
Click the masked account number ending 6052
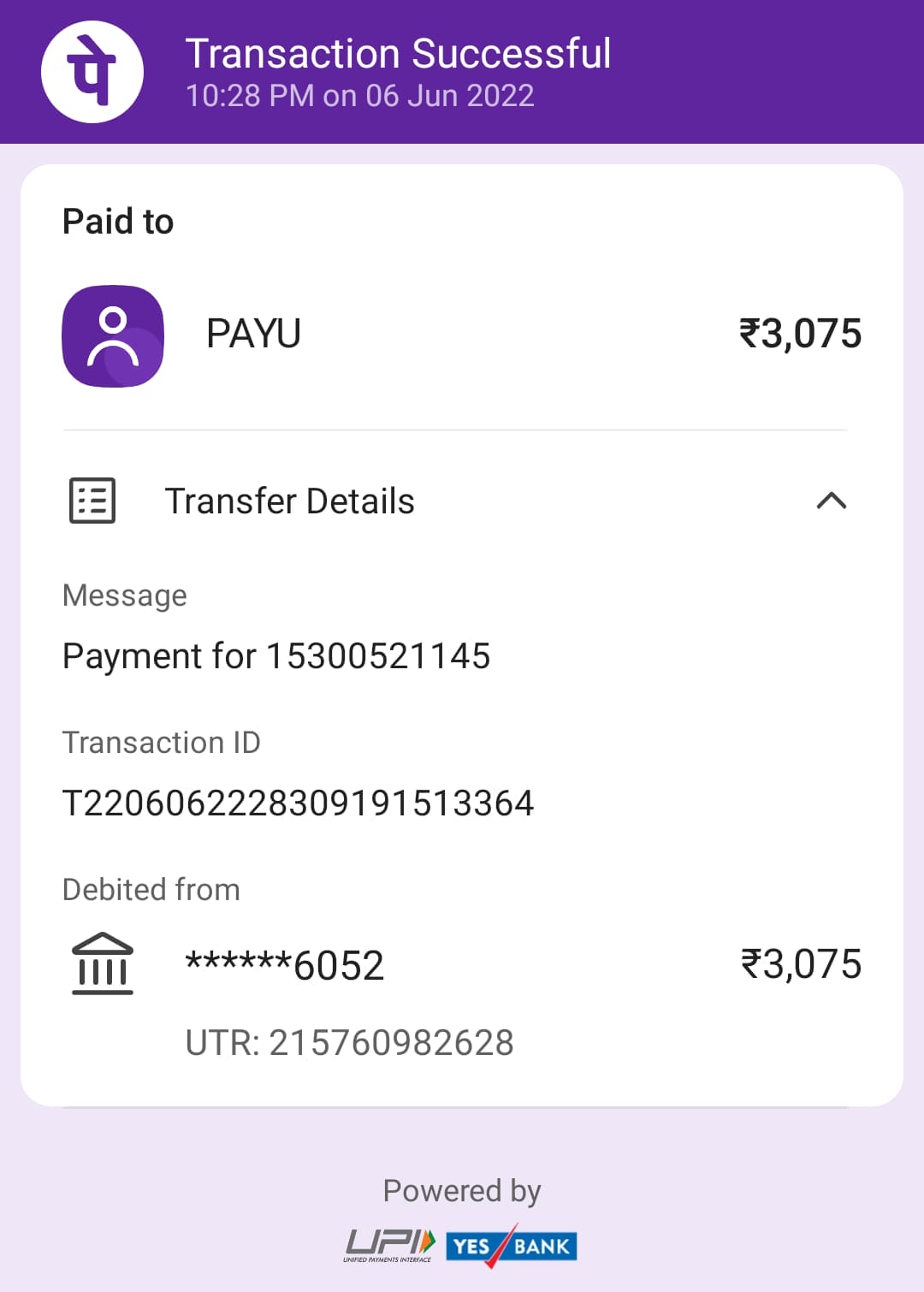click(285, 965)
